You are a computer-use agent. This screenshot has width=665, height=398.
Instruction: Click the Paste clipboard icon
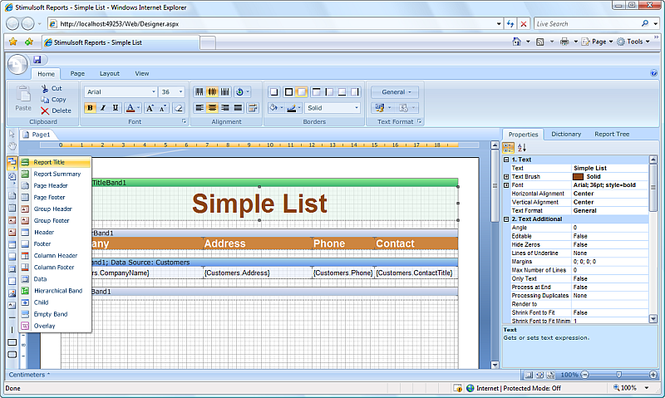23,94
